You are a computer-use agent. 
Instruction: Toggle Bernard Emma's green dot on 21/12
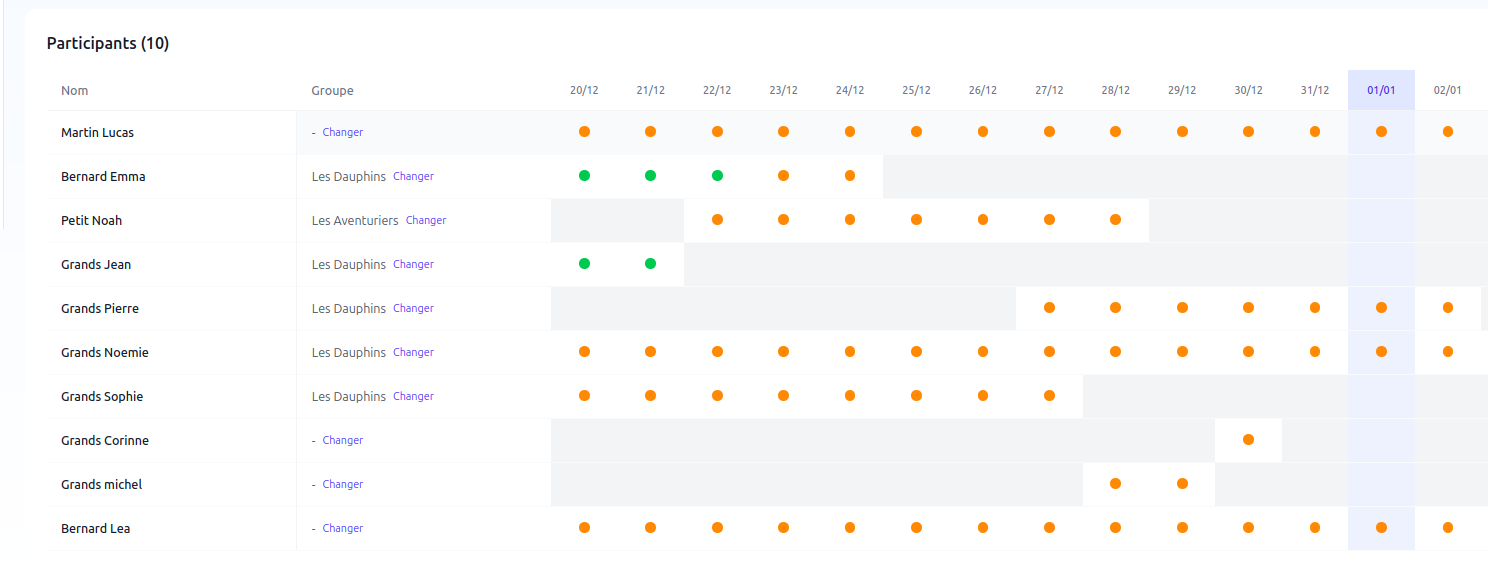(x=650, y=176)
